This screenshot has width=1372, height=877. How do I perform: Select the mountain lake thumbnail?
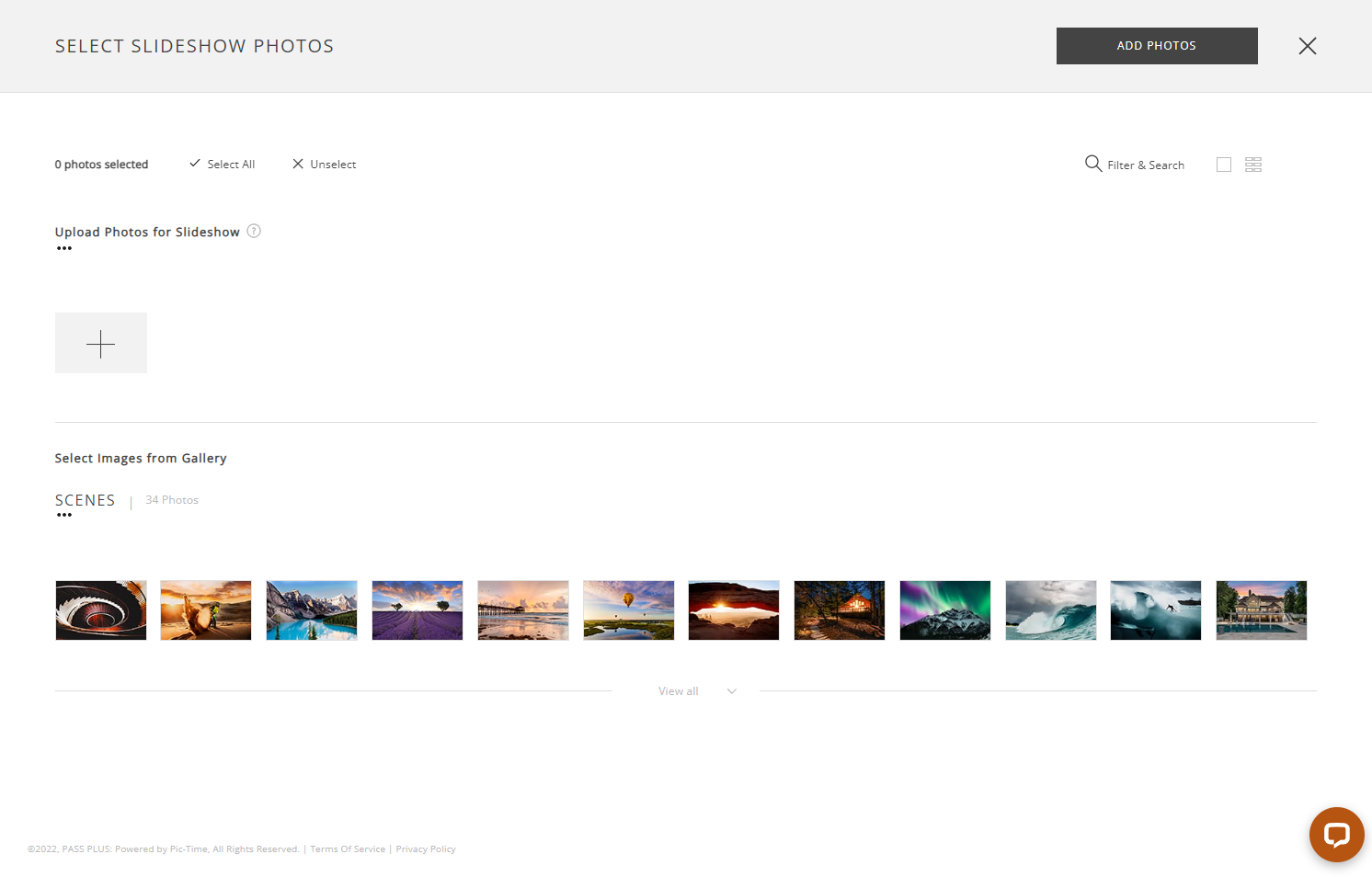pyautogui.click(x=312, y=610)
